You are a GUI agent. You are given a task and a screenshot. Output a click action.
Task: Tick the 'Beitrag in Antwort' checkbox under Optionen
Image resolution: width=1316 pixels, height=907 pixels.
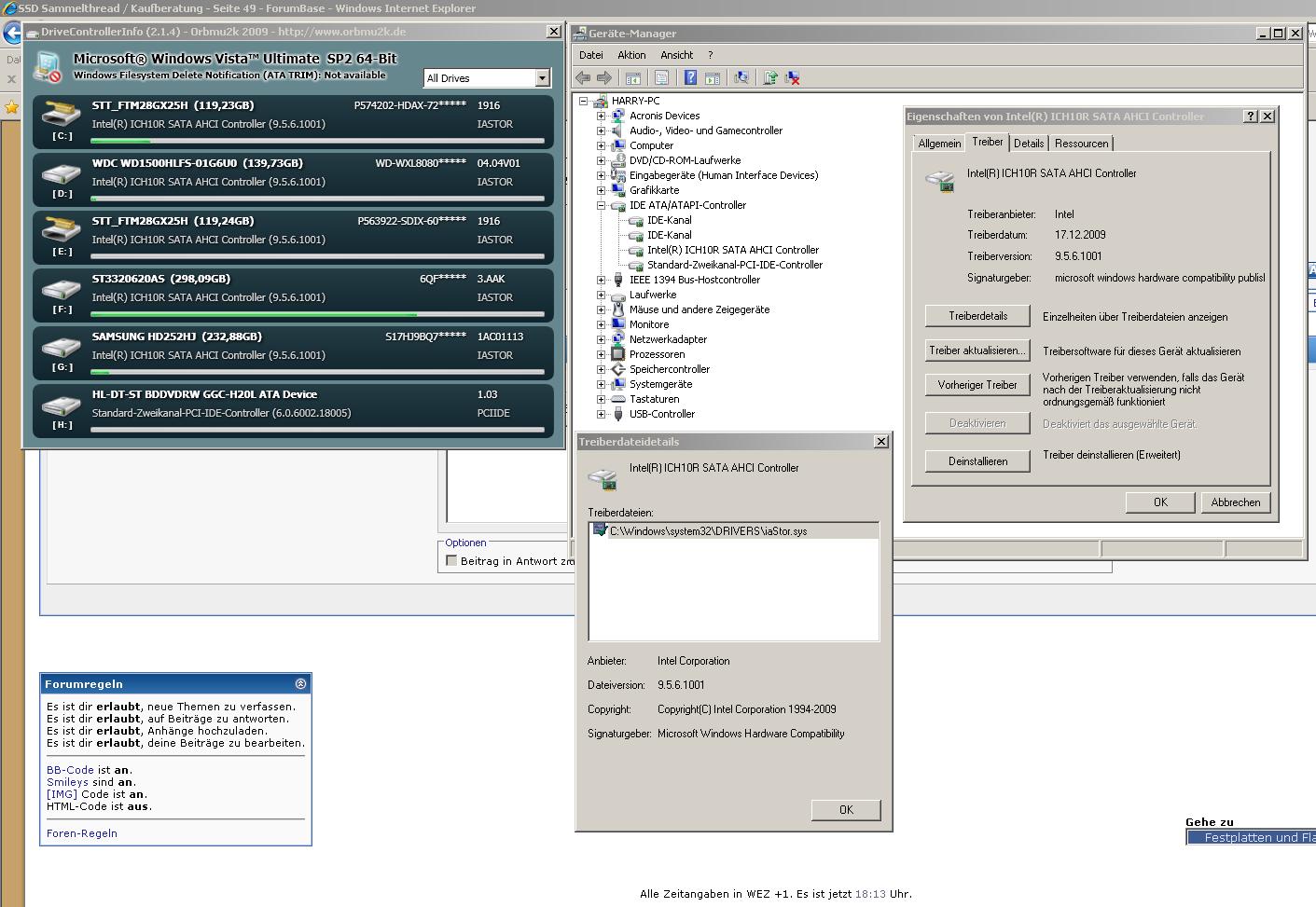pos(451,560)
